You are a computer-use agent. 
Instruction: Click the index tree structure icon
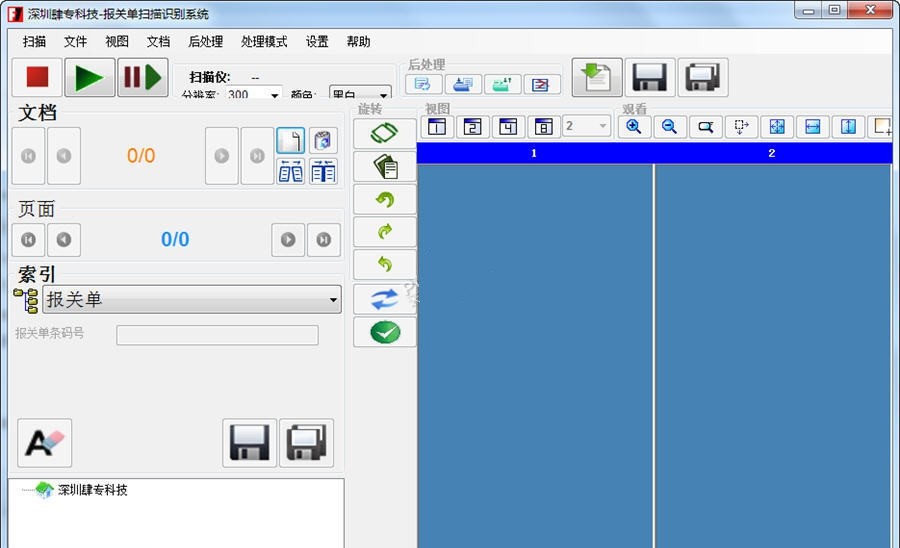click(x=26, y=300)
